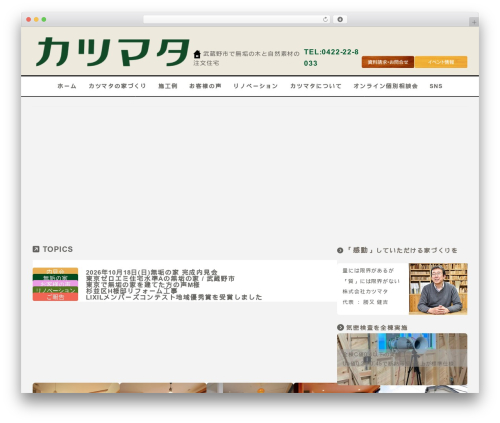
Task: Open 東京ゼロエミ住宅水準Aの無垢の家 topic
Action: click(160, 278)
